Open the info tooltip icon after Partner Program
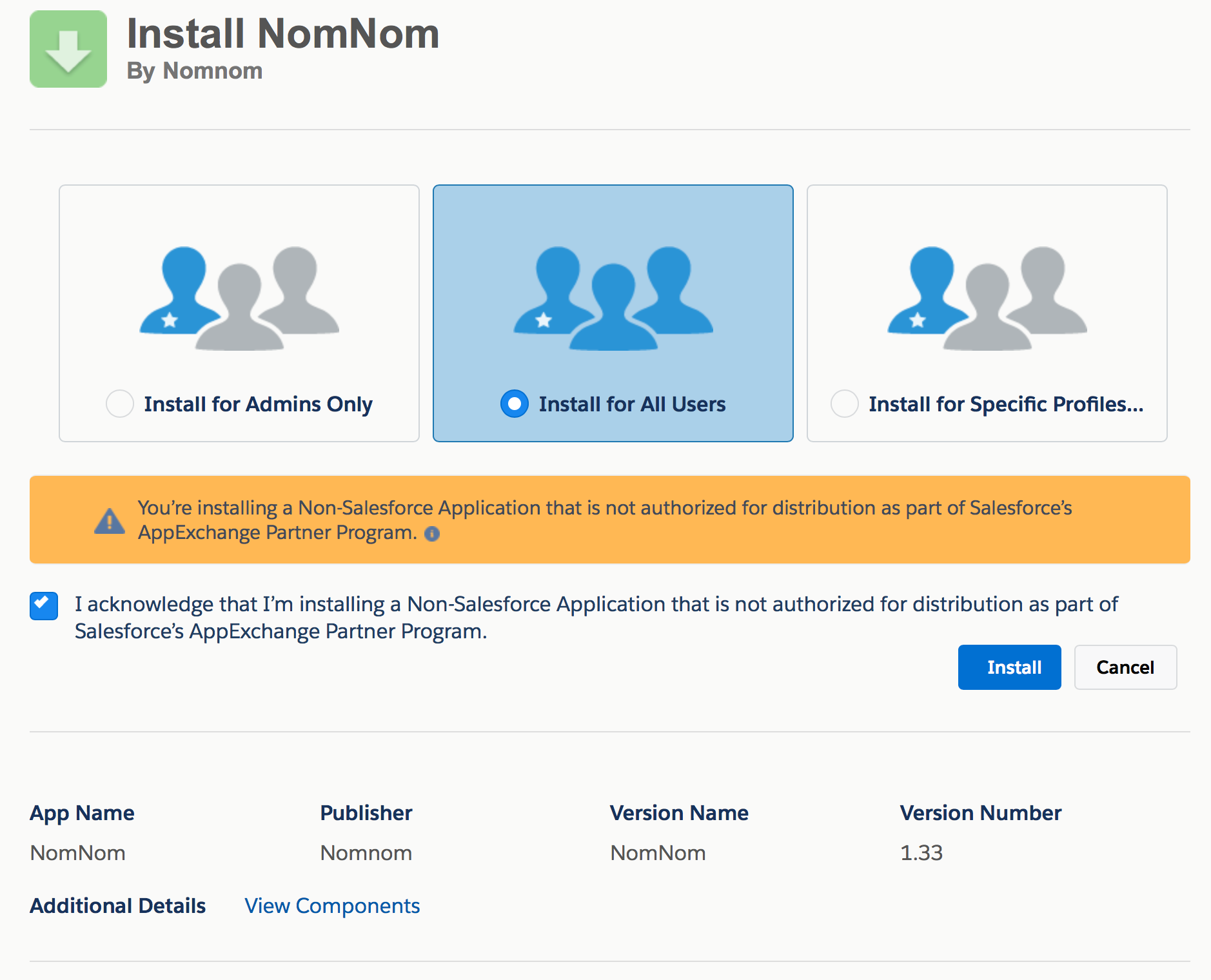The height and width of the screenshot is (980, 1211). pyautogui.click(x=432, y=534)
